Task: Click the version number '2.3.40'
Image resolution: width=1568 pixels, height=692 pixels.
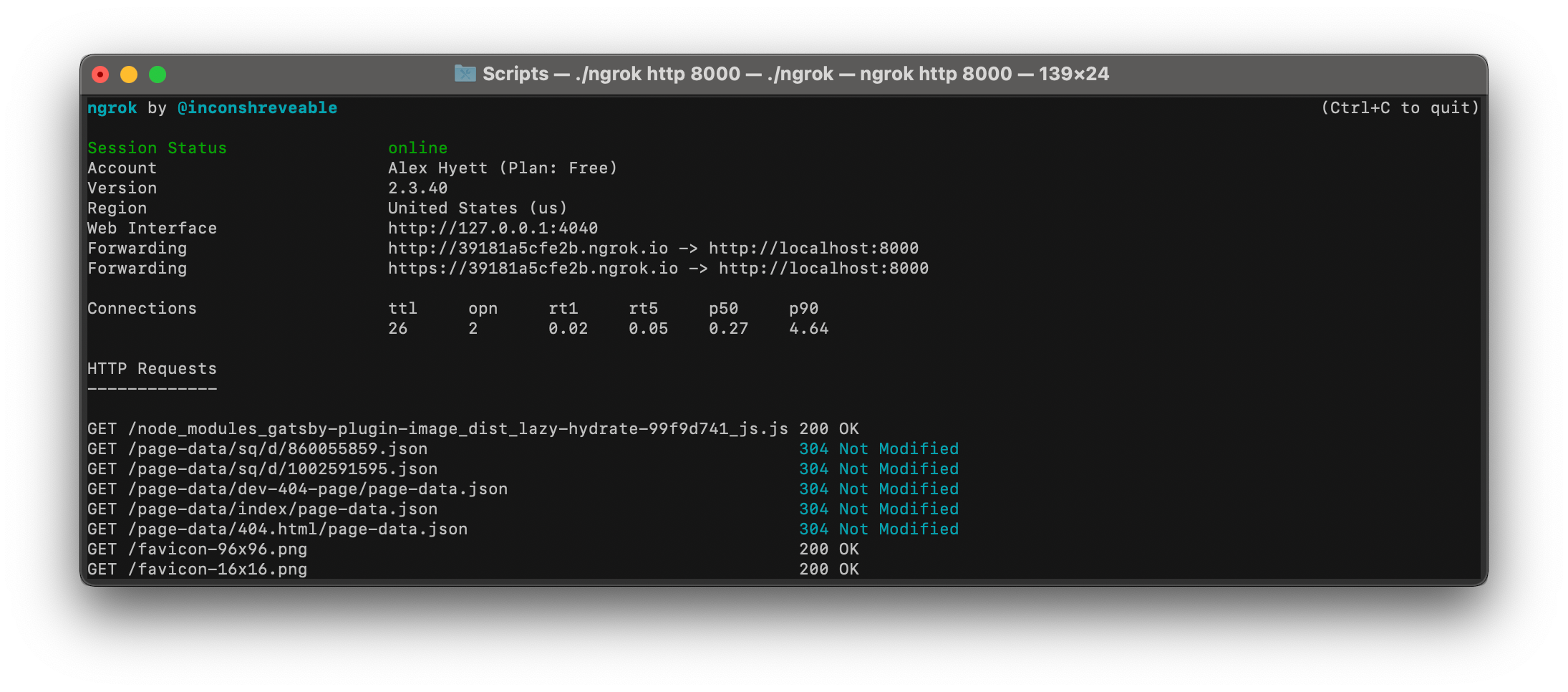Action: (417, 188)
